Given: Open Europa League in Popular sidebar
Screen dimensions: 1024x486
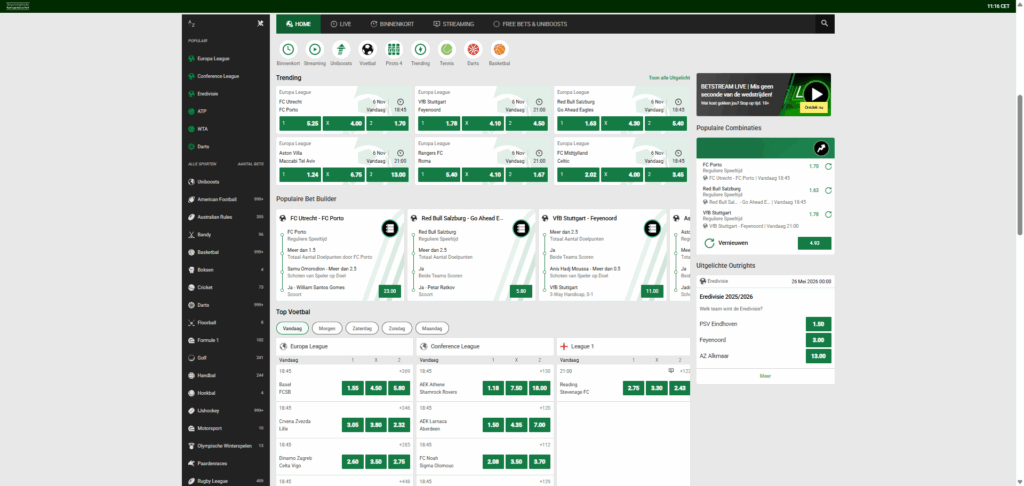Looking at the screenshot, I should tap(225, 59).
